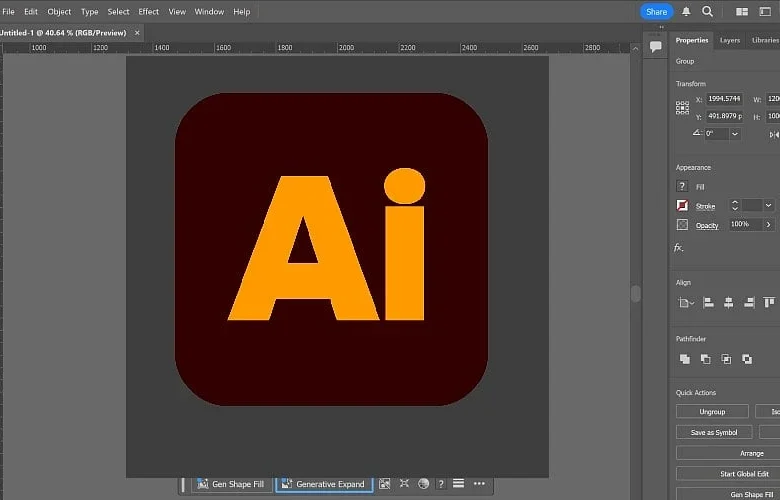Select the Untitled-1 document tab

pyautogui.click(x=64, y=33)
